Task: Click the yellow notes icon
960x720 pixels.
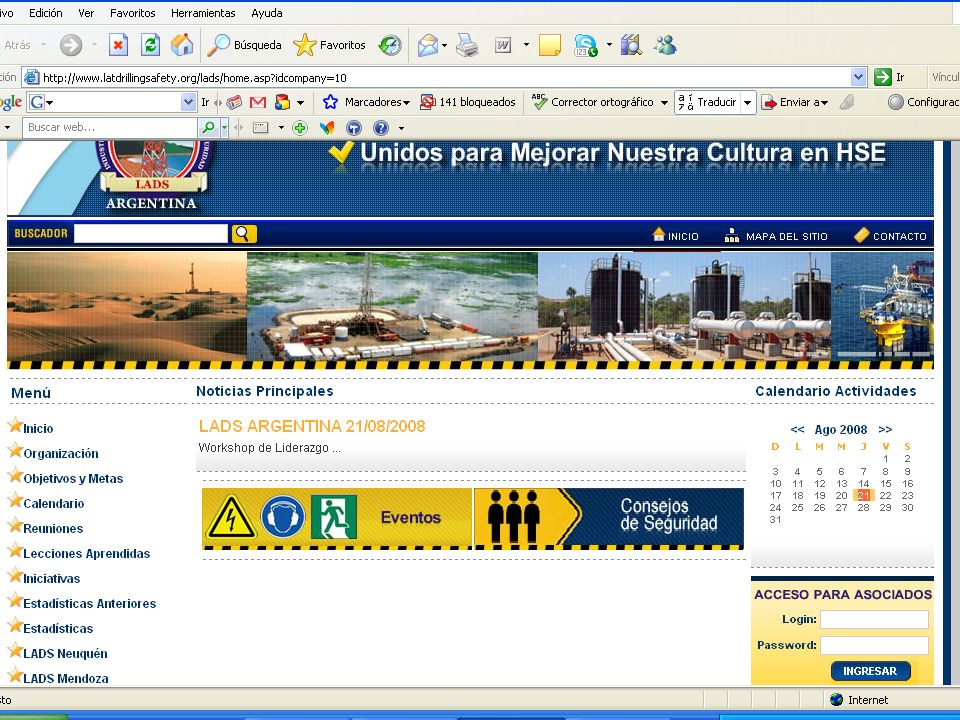Action: tap(549, 45)
